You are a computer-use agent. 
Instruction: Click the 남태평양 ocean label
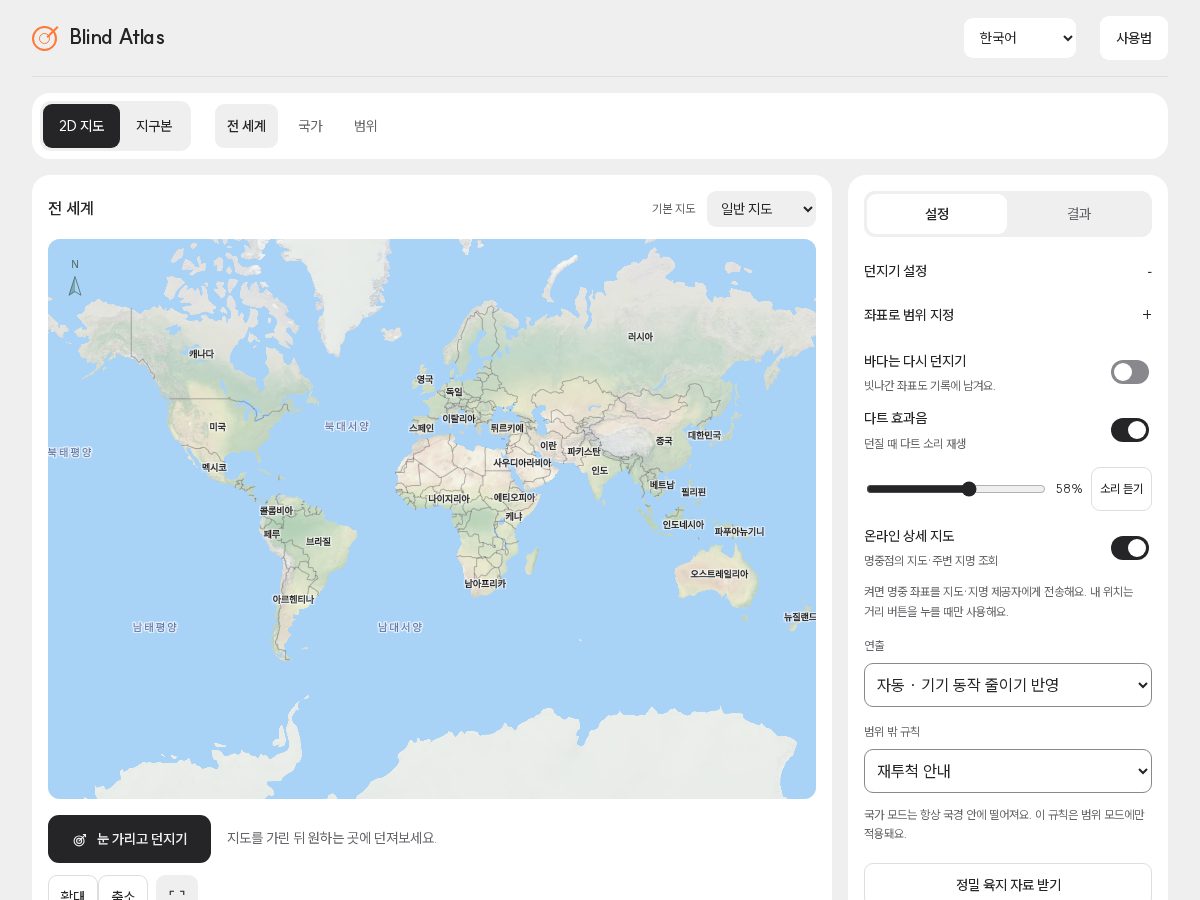(x=154, y=627)
